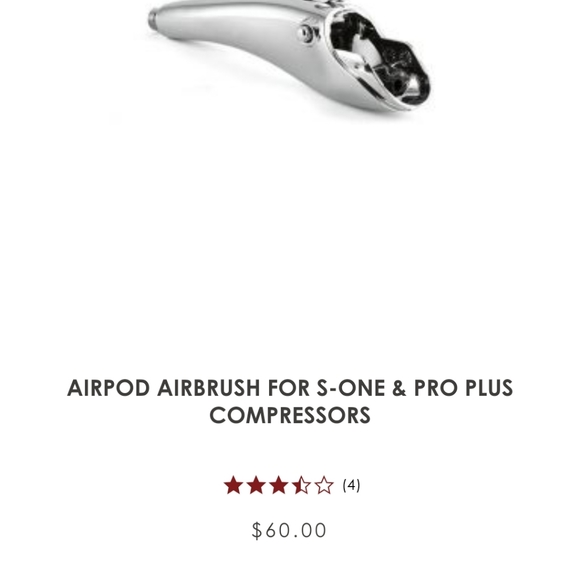Image resolution: width=580 pixels, height=580 pixels.
Task: Click the half-filled fourth rating star
Action: tap(301, 485)
